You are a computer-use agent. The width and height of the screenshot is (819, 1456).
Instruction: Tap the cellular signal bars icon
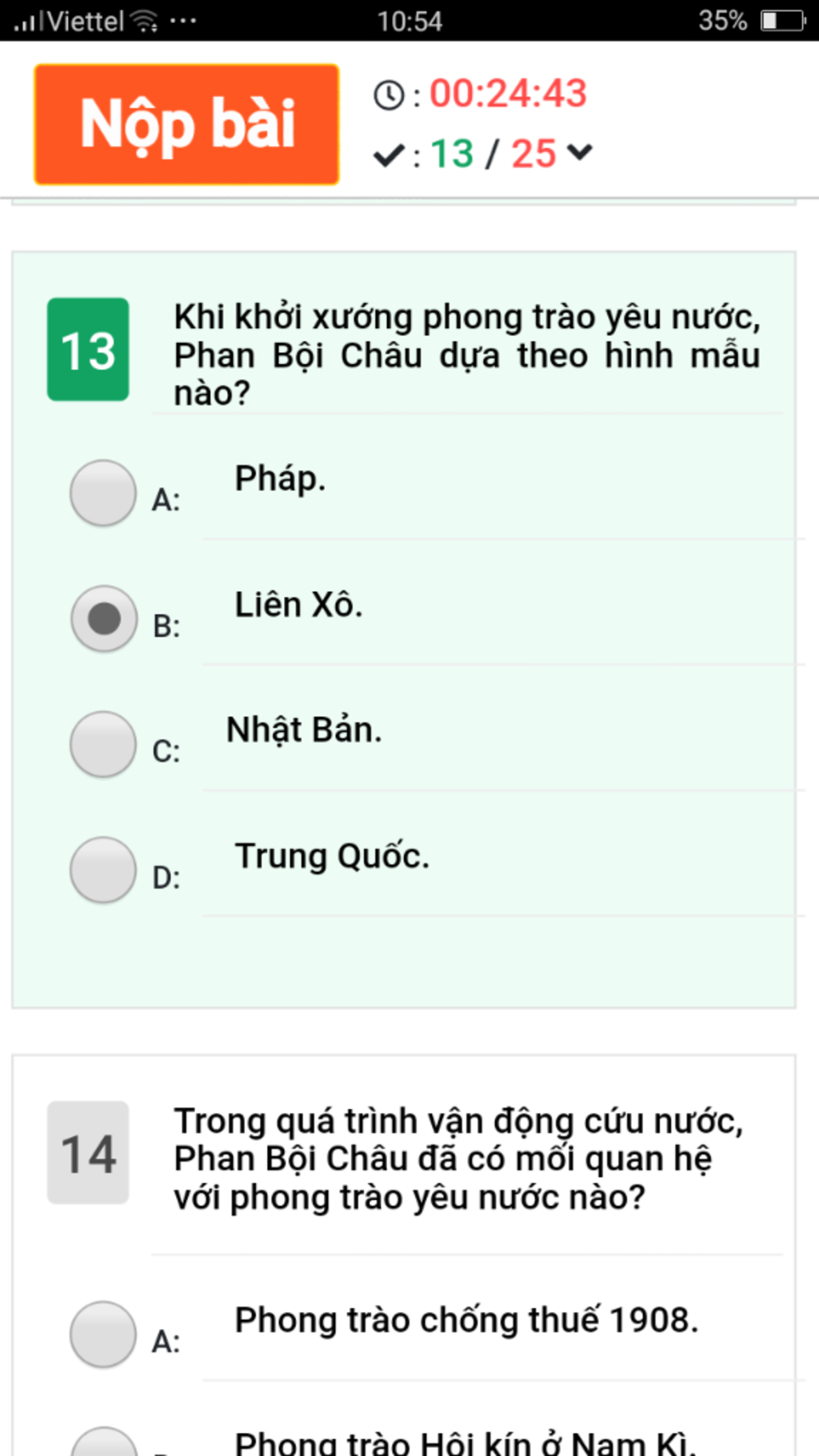tap(27, 21)
